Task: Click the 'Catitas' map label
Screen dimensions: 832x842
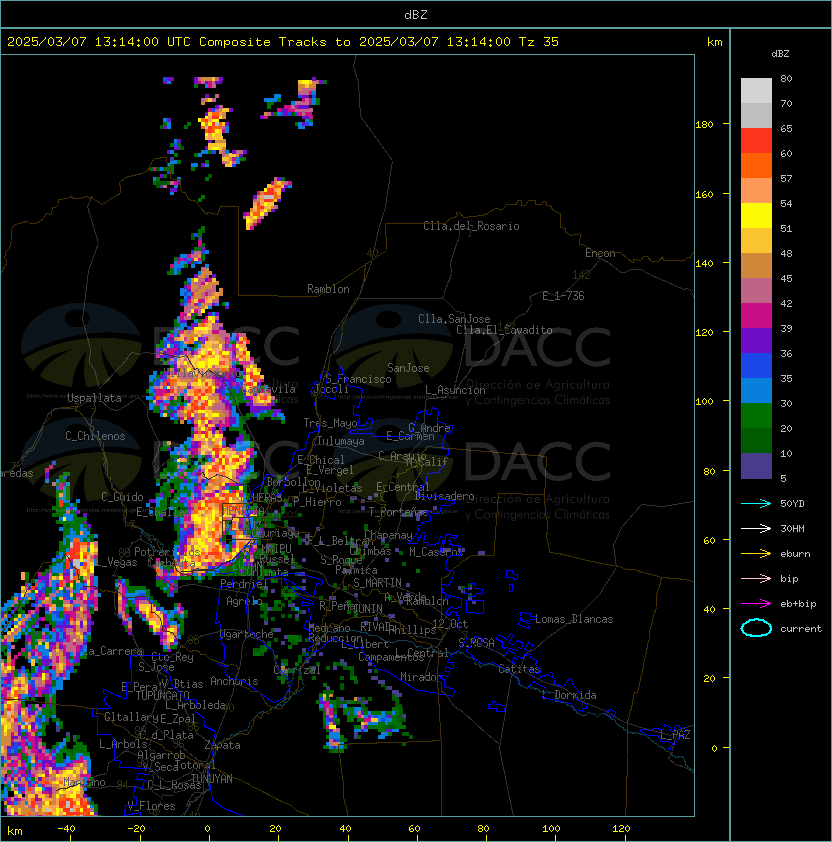Action: click(x=519, y=669)
